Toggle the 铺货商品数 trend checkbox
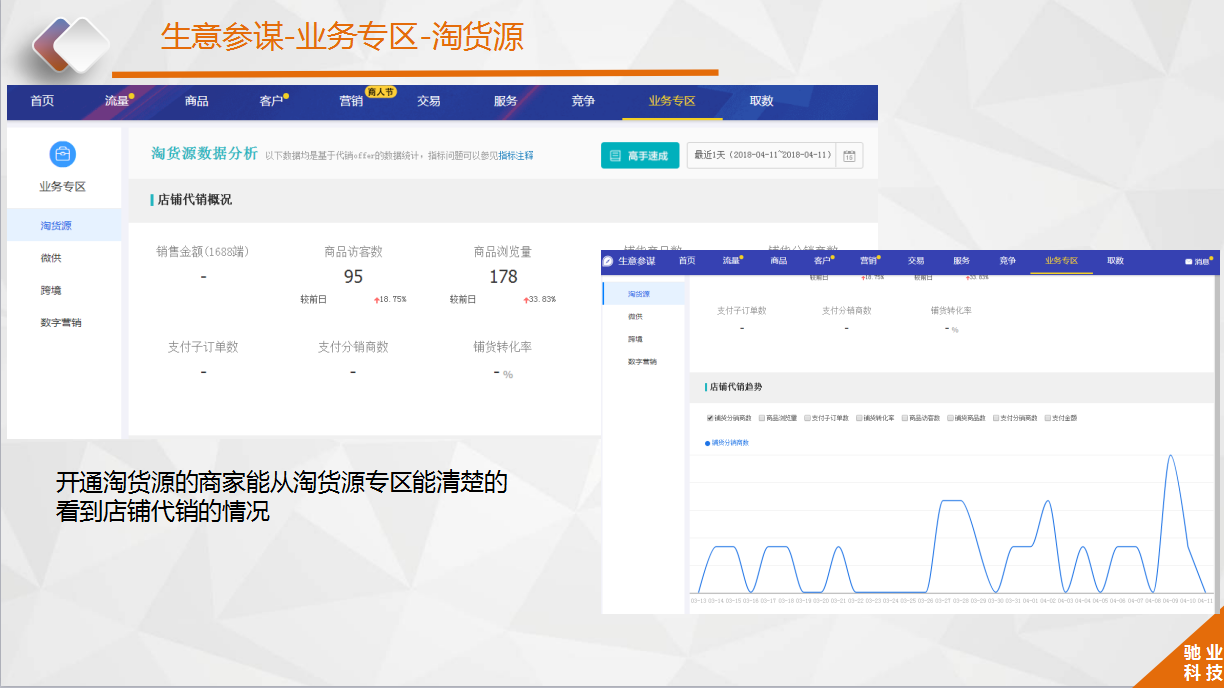This screenshot has width=1224, height=688. point(950,418)
